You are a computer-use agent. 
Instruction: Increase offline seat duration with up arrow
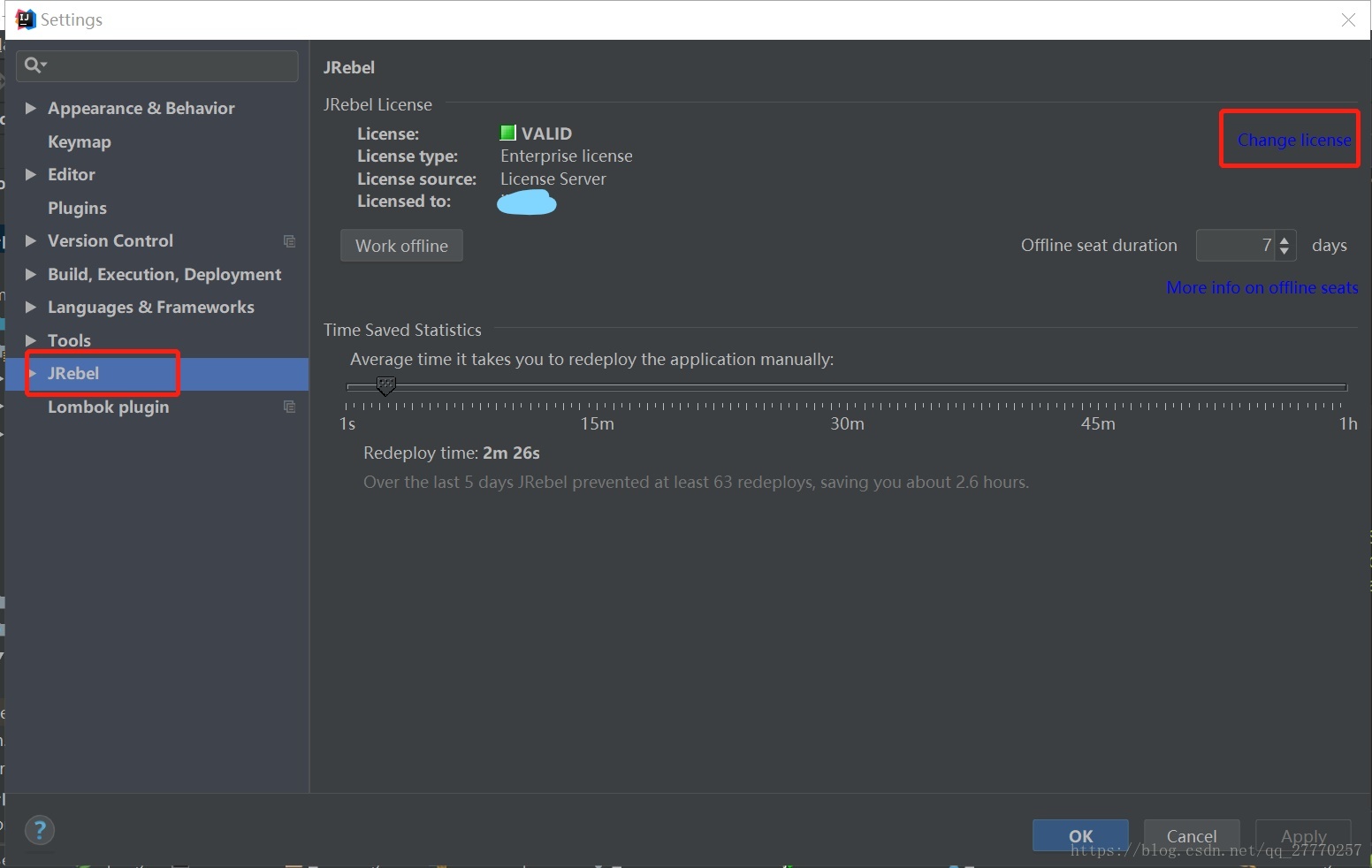1284,240
